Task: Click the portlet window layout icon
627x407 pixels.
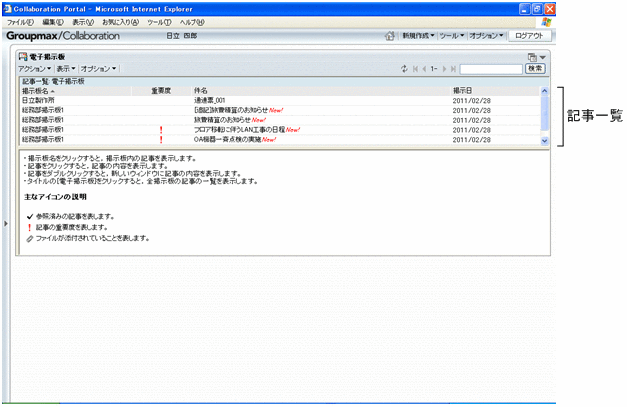Action: tap(532, 57)
